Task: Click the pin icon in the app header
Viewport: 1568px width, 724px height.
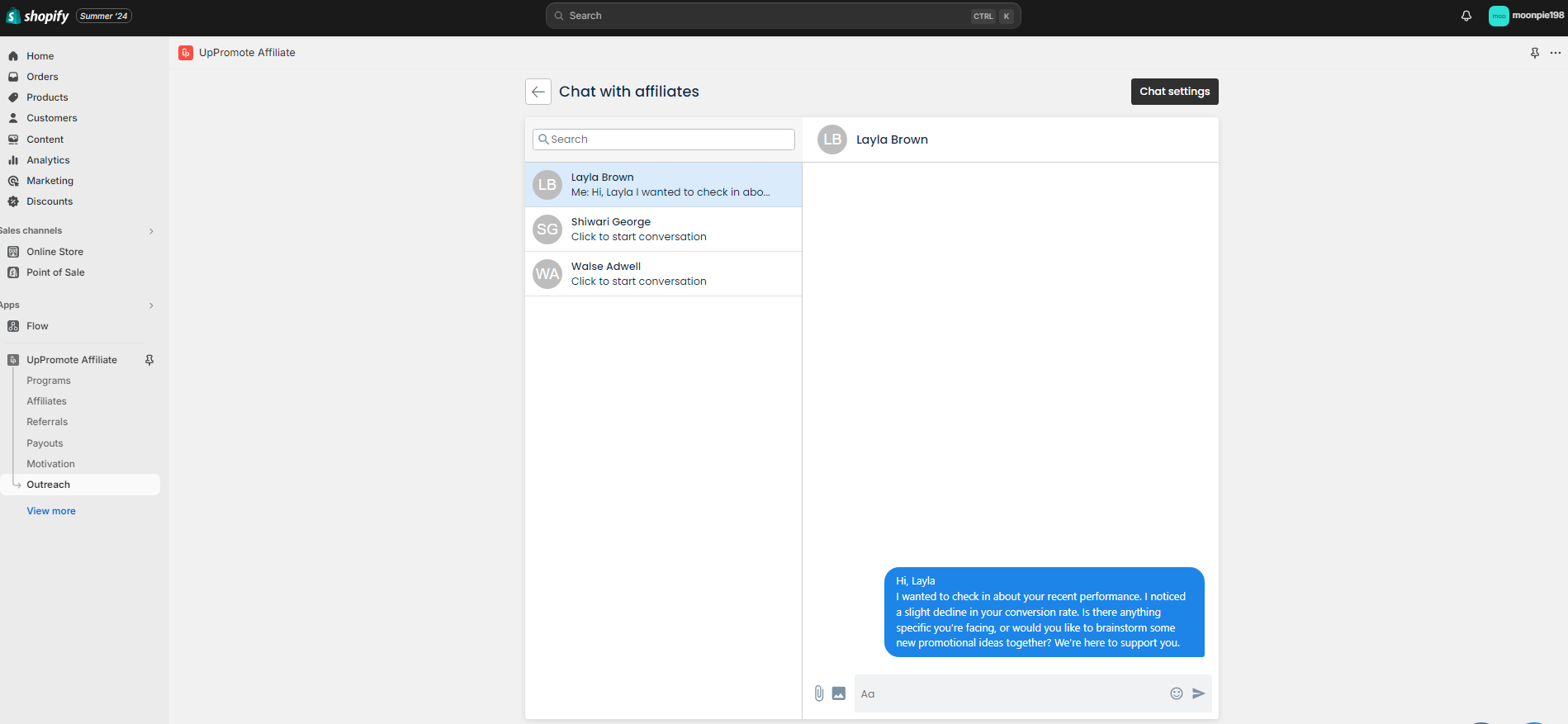Action: 1534,53
